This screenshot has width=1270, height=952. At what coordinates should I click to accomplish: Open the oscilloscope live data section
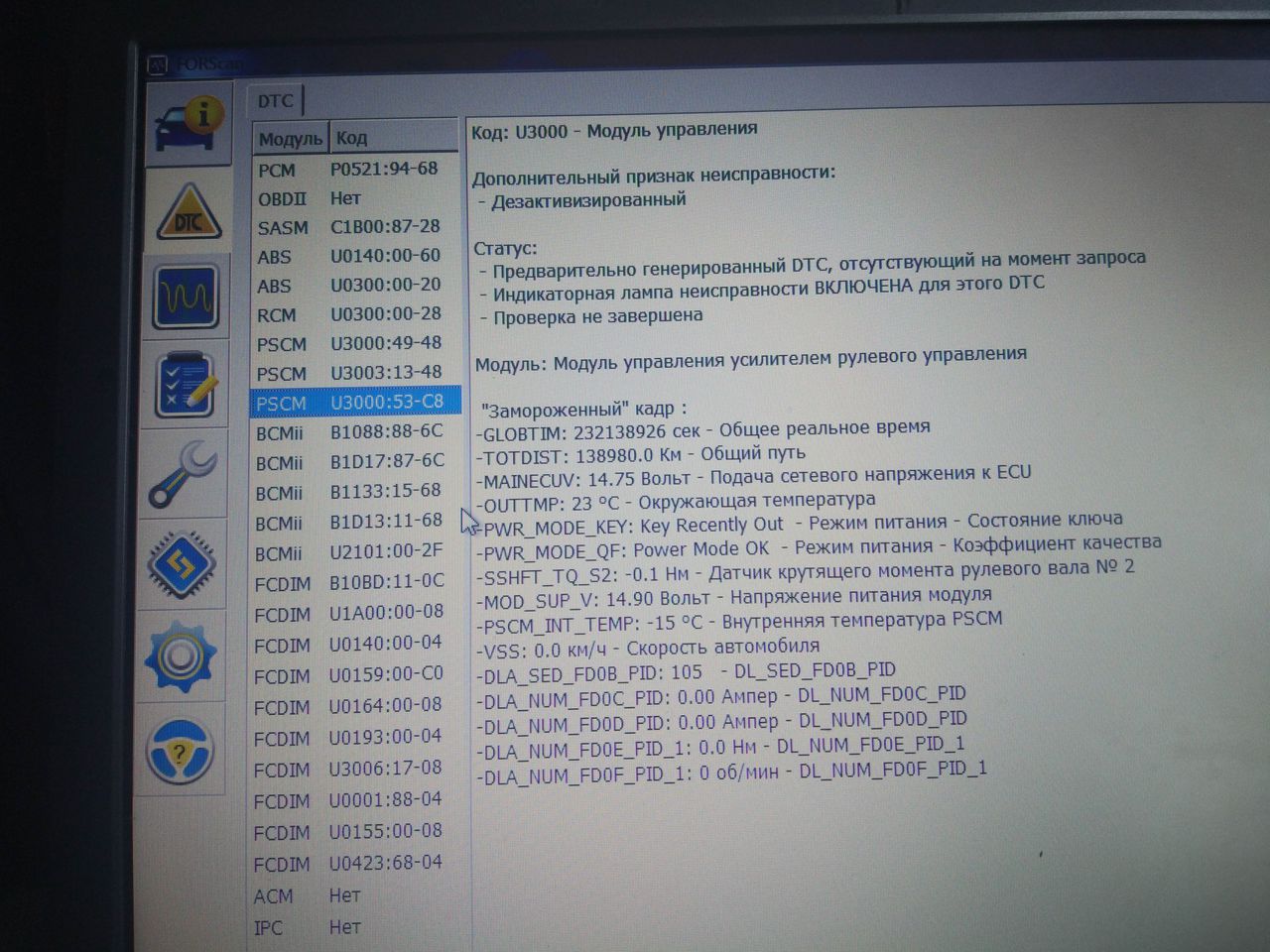pyautogui.click(x=186, y=297)
